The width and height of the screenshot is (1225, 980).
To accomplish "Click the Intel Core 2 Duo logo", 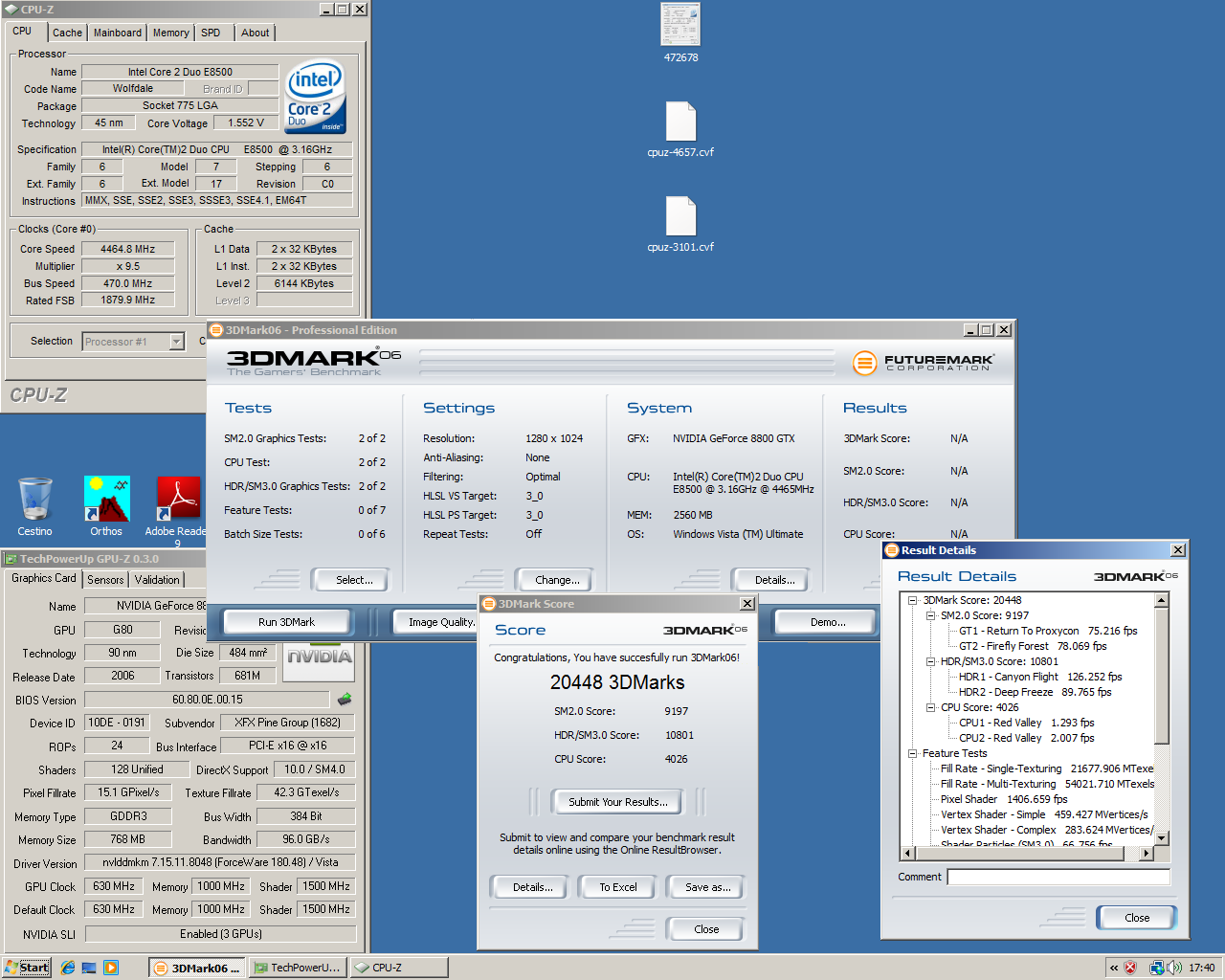I will 316,98.
